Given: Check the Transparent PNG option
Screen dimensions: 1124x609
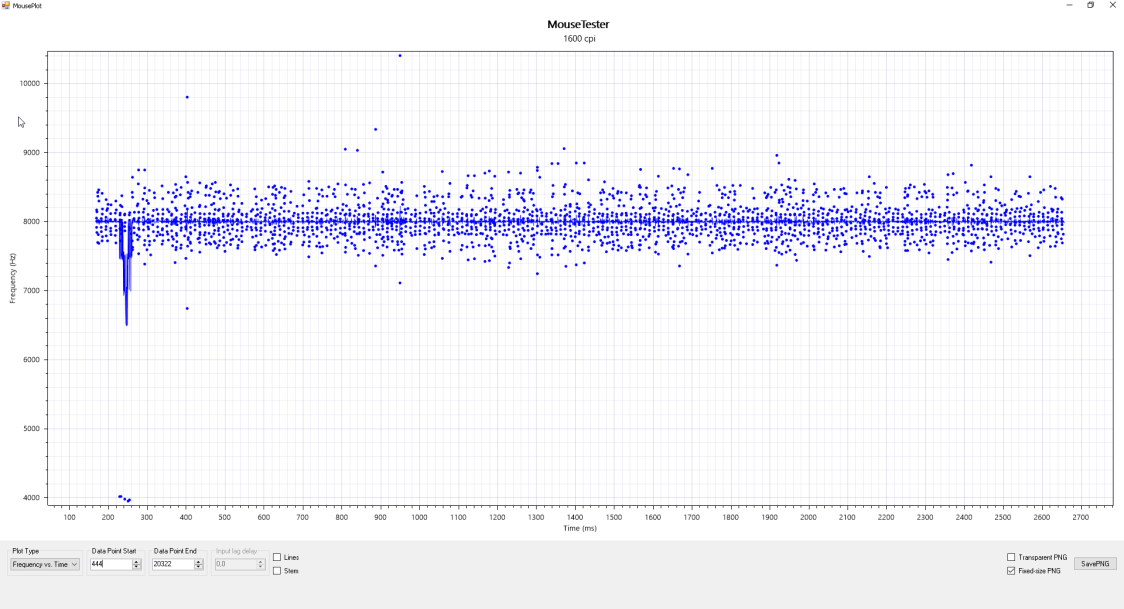Looking at the screenshot, I should (1011, 557).
